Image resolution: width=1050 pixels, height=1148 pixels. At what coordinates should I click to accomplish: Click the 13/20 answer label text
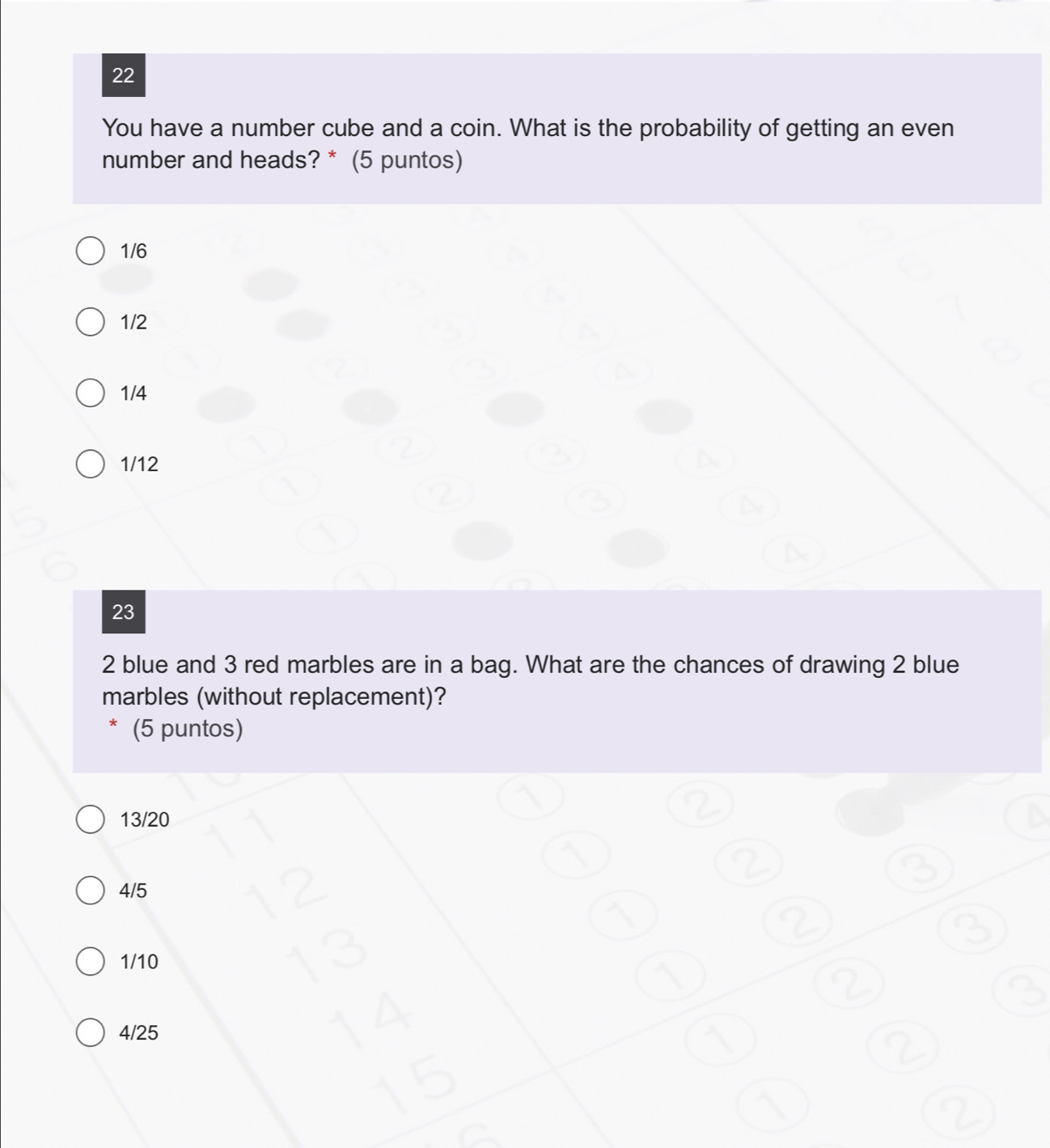145,820
